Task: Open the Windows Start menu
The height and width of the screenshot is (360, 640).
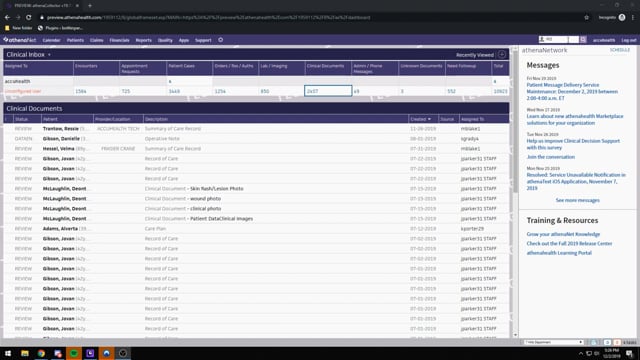Action: click(x=8, y=353)
